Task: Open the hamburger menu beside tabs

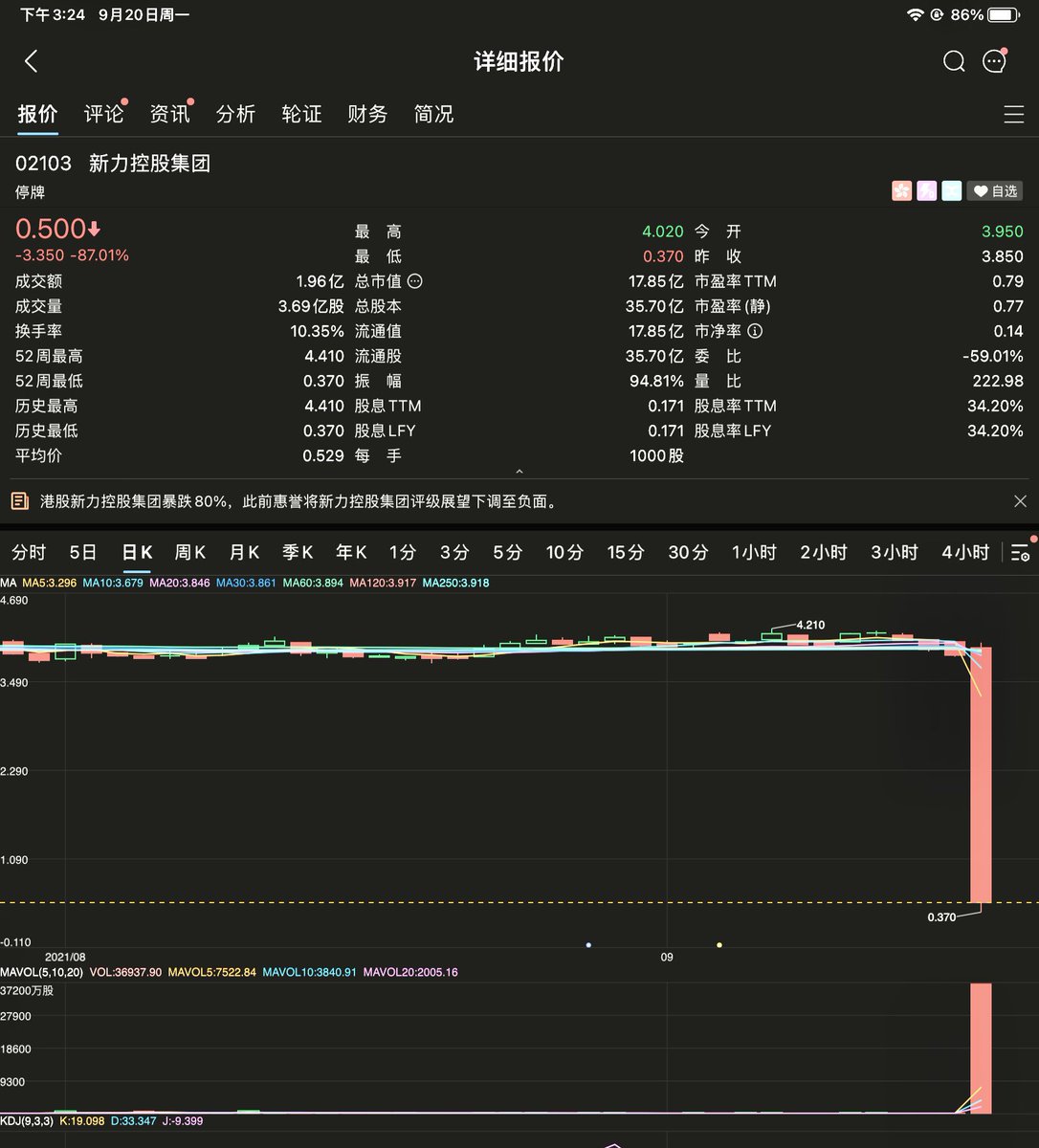Action: click(x=1014, y=115)
